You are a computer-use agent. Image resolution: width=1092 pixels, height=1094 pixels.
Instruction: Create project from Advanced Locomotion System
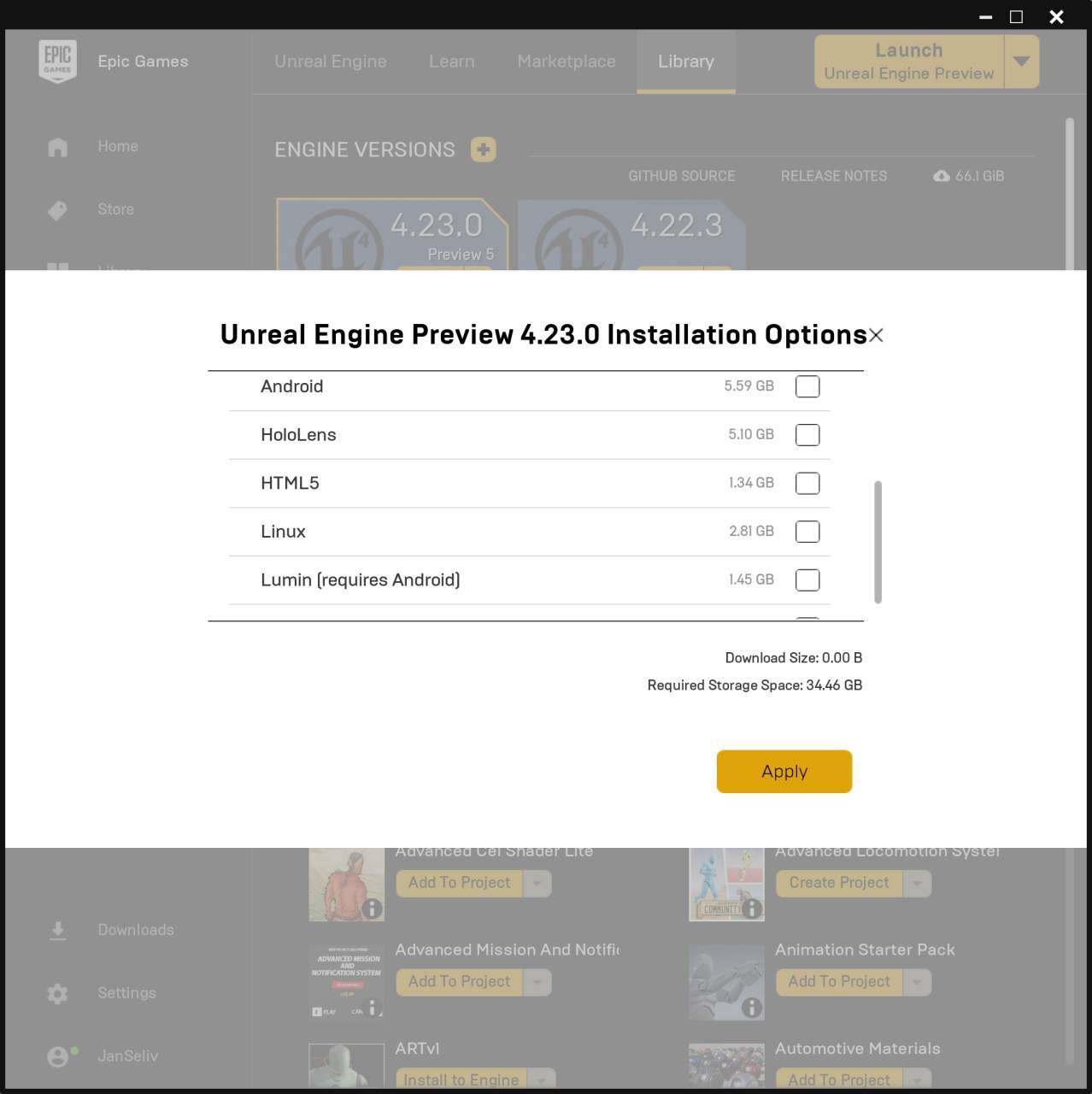838,883
